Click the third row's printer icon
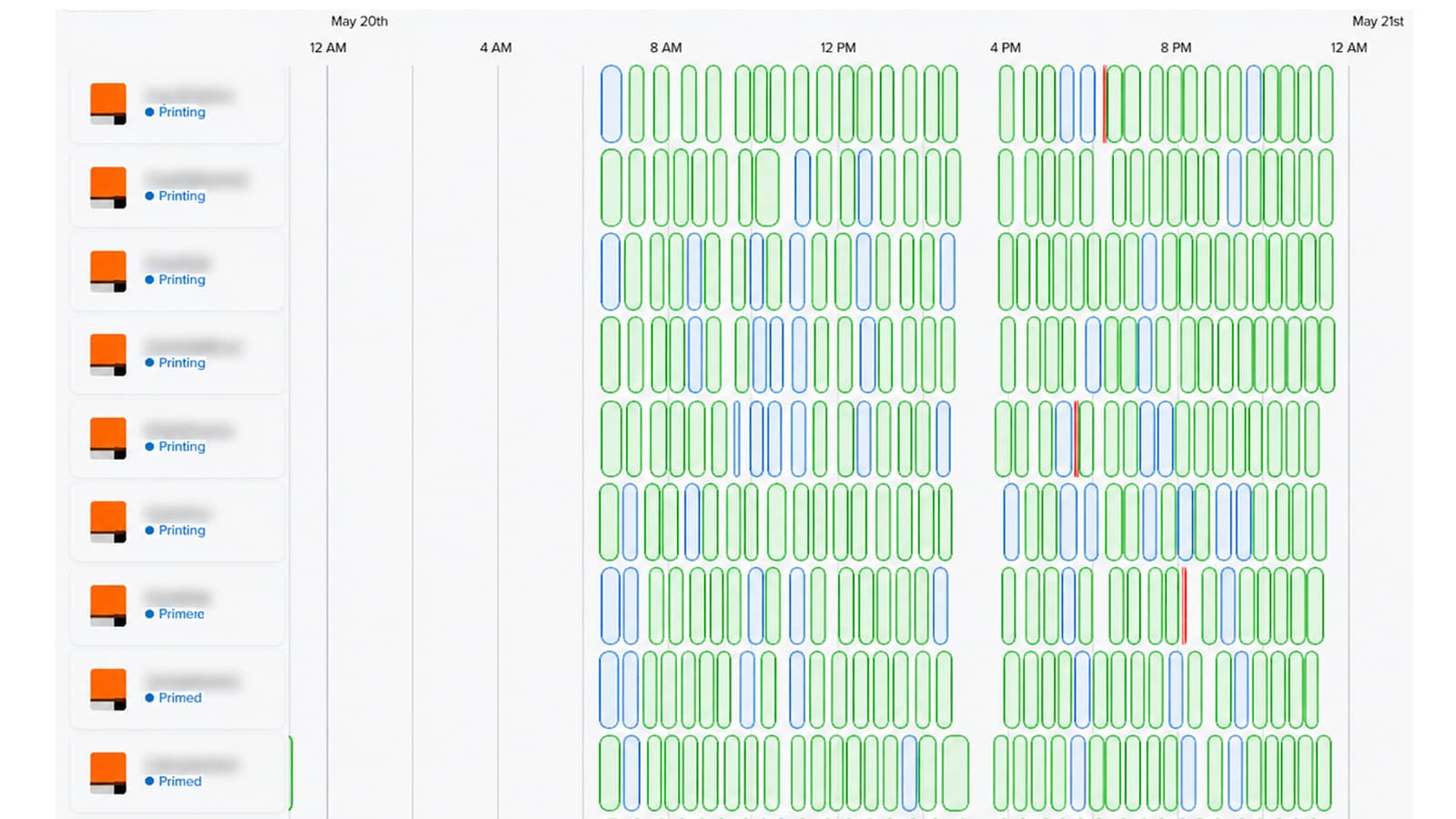The image size is (1456, 819). pos(108,270)
